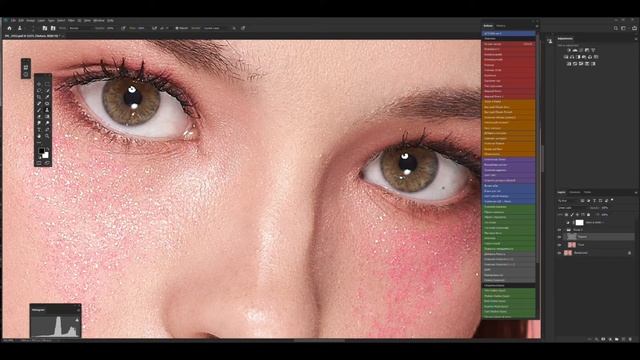Viewport: 640px width, 360px height.
Task: Enable airbrush-style build-up in options bar
Action: point(155,28)
